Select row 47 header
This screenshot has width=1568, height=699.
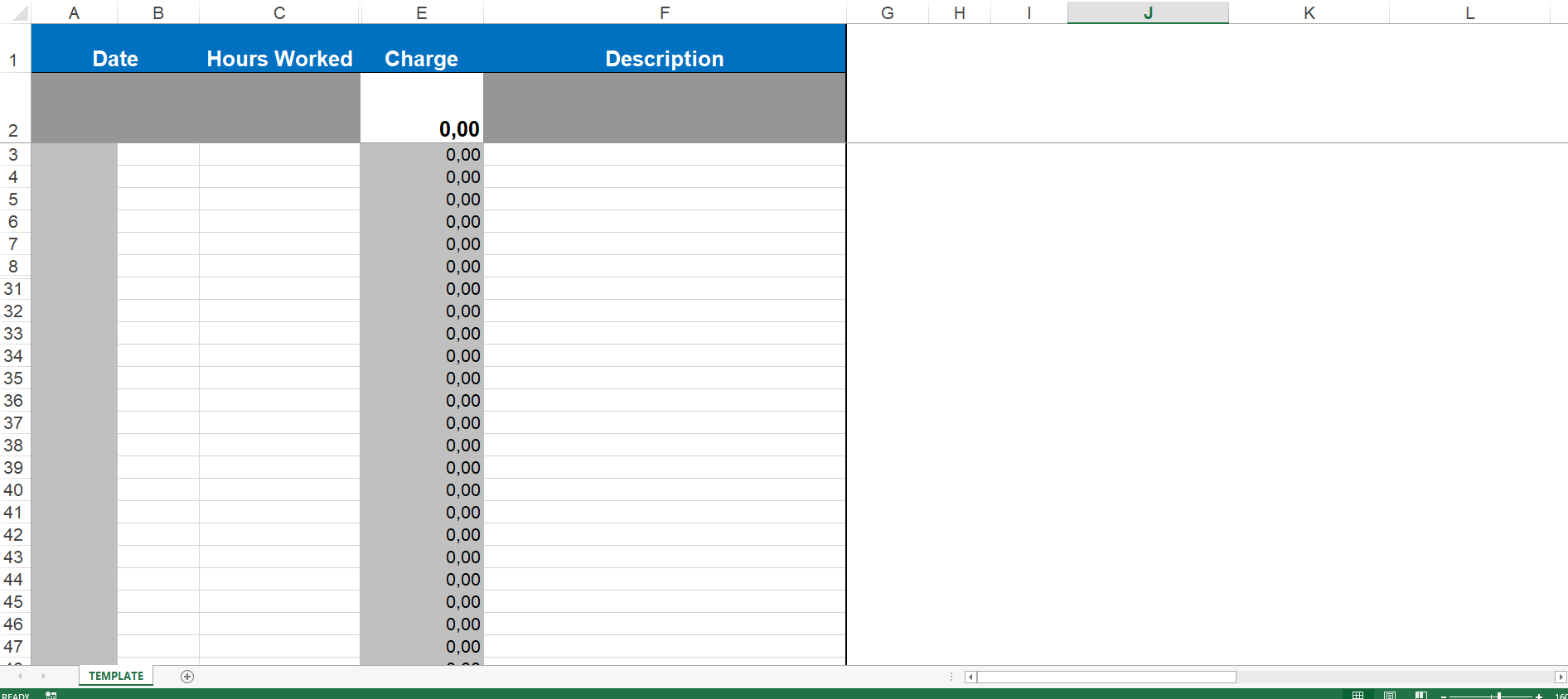tap(15, 646)
